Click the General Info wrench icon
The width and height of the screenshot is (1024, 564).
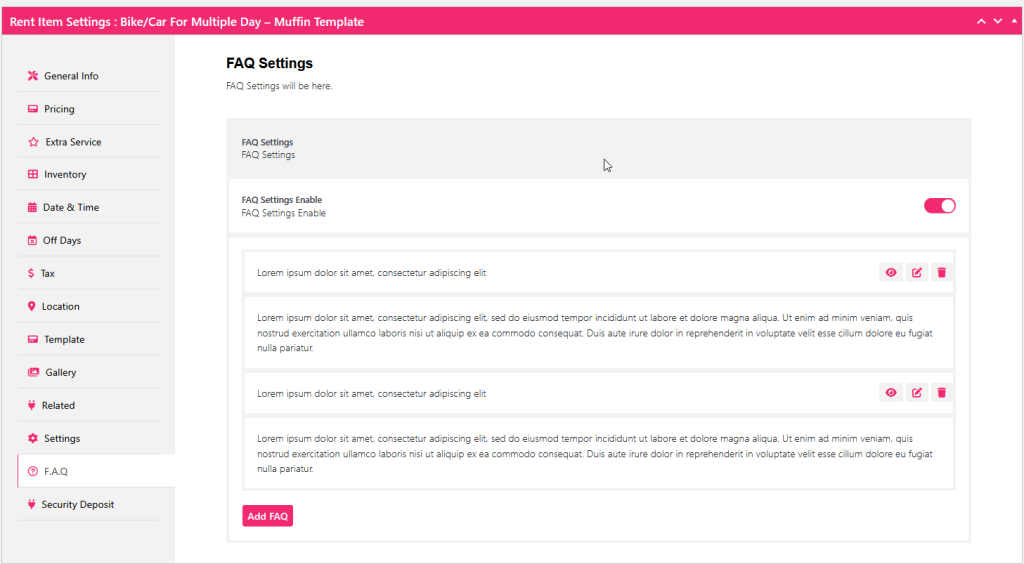point(33,76)
